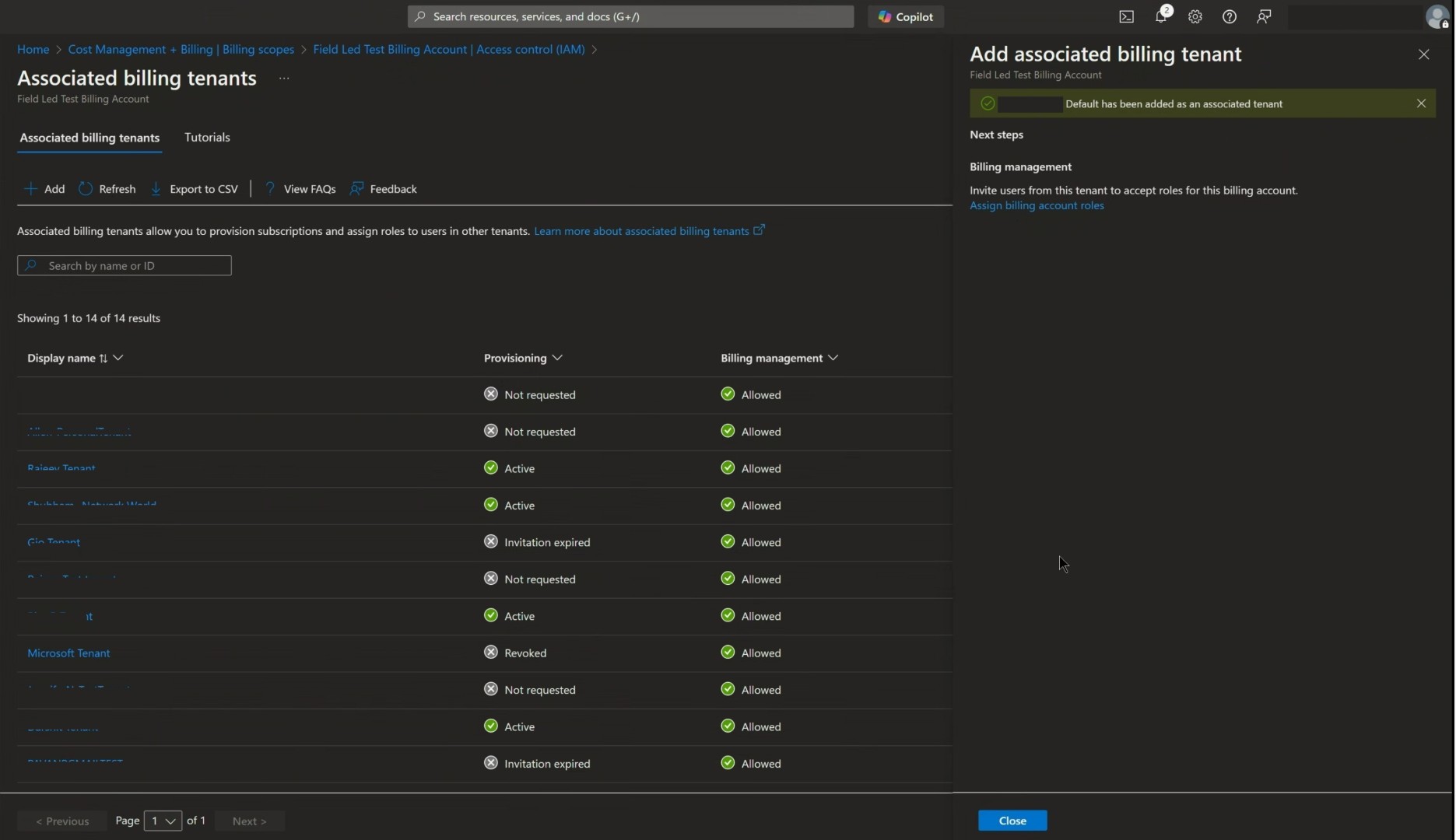Open the Microsoft Tenant link

(x=68, y=653)
